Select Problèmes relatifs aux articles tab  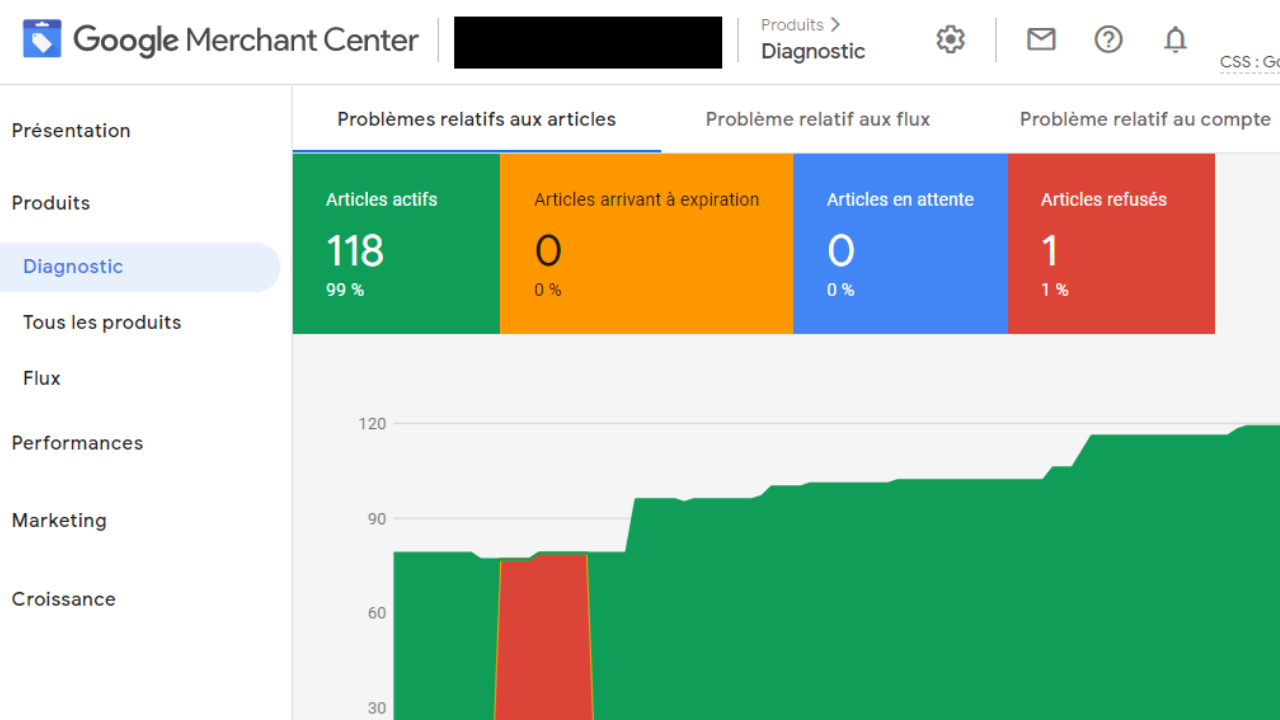(x=476, y=119)
